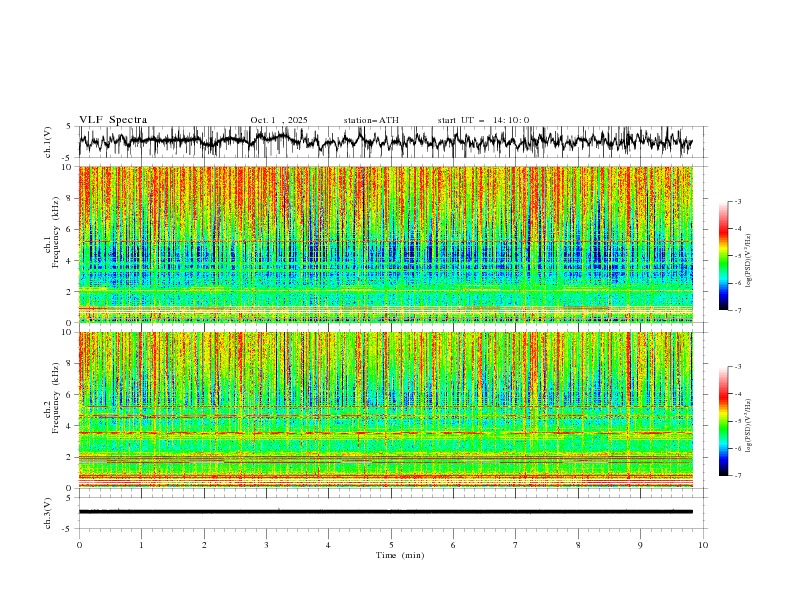Click the time axis tick label '3'

(267, 545)
